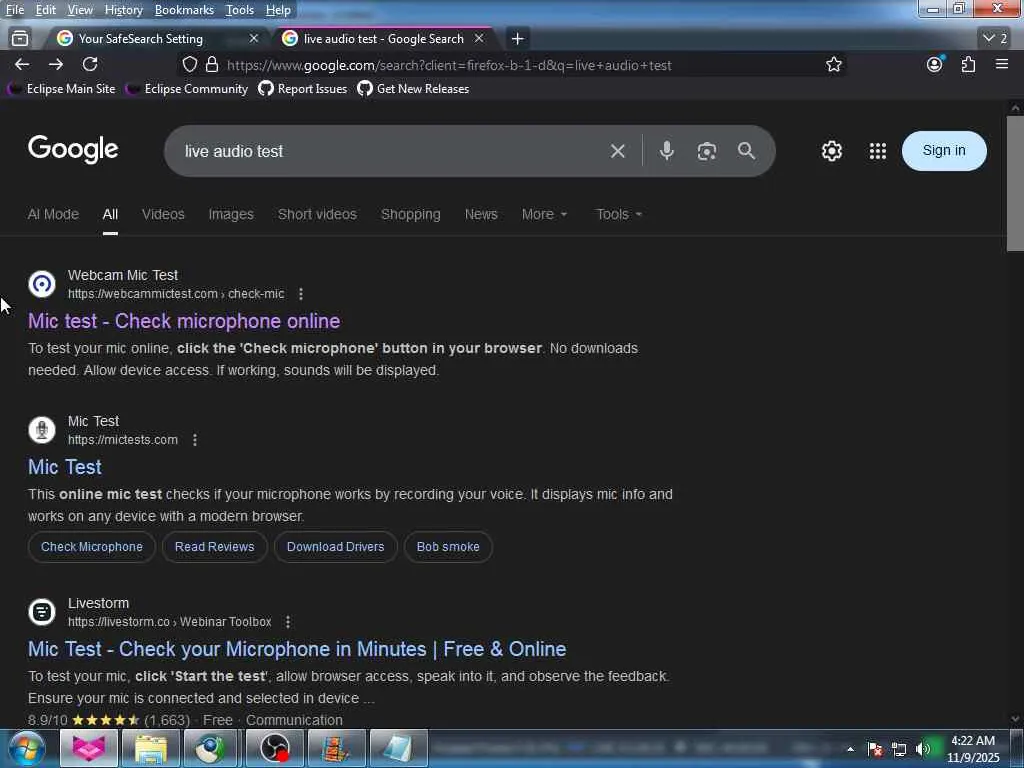Open the Tools menu in menu bar
The height and width of the screenshot is (768, 1024).
(240, 10)
